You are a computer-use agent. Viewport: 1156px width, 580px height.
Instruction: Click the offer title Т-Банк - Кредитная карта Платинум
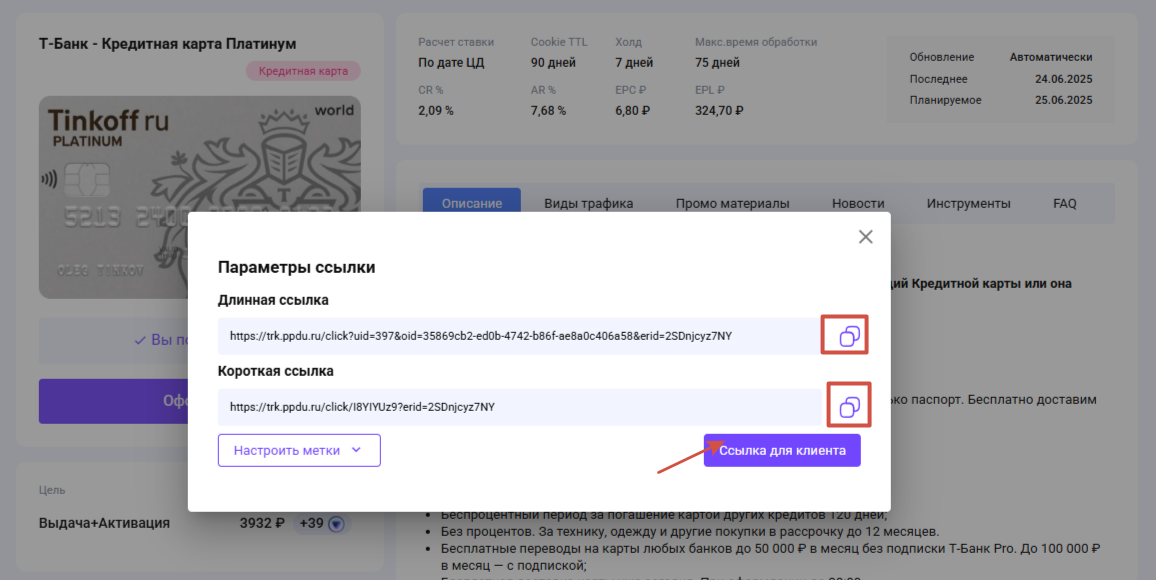coord(167,43)
